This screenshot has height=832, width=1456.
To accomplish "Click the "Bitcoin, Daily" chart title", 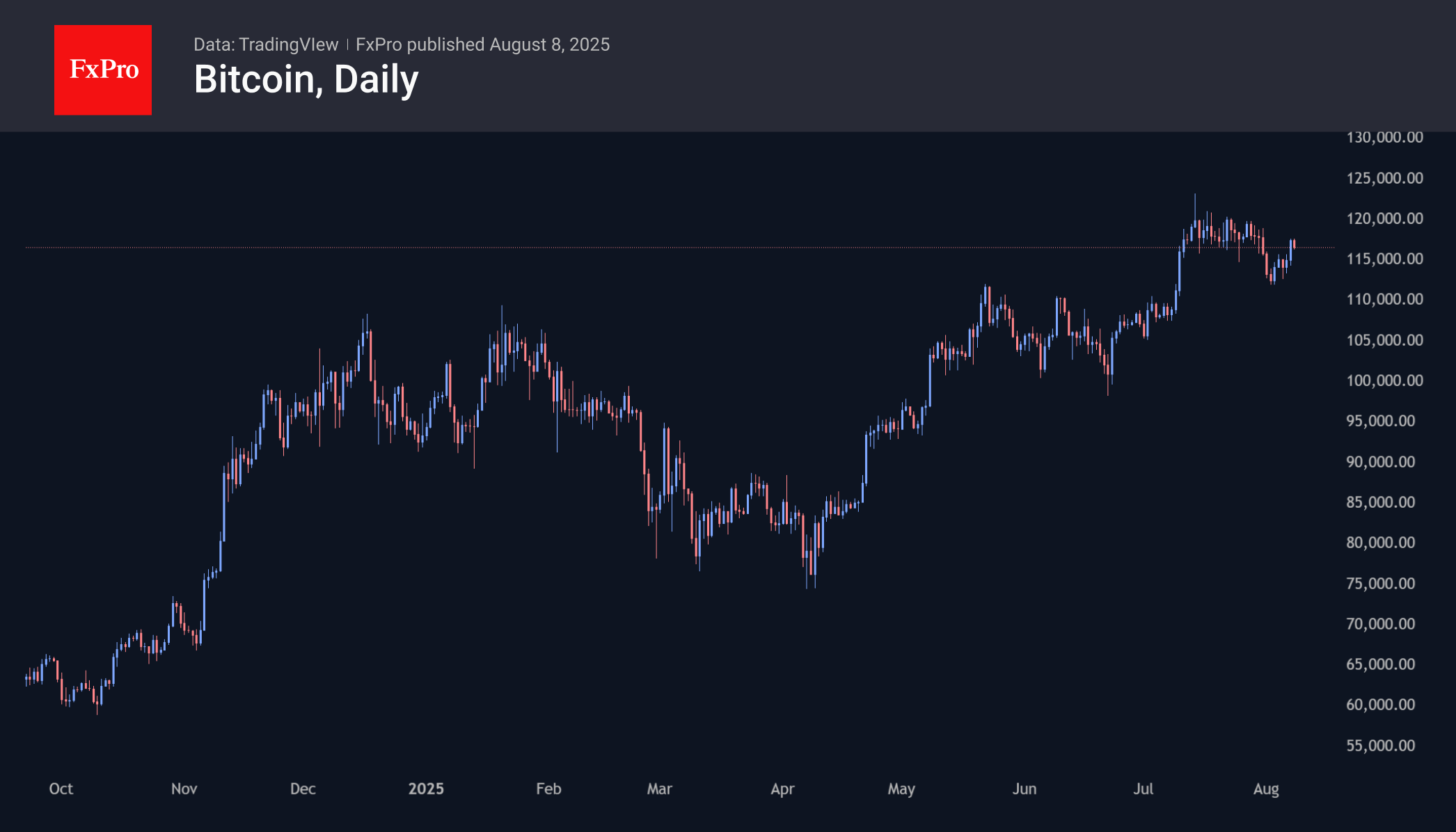I will pos(306,79).
